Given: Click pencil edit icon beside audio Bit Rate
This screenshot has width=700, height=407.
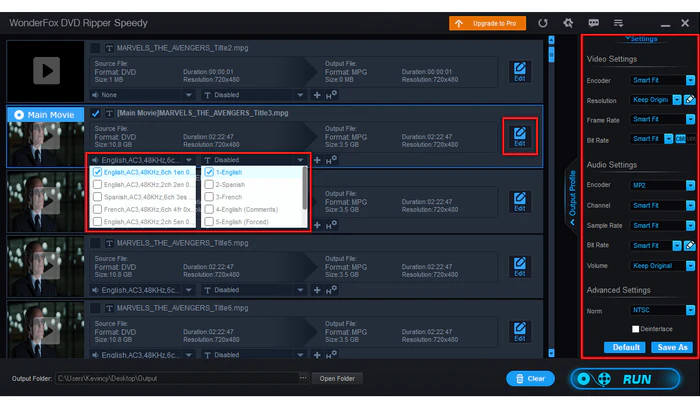Looking at the screenshot, I should coord(690,245).
